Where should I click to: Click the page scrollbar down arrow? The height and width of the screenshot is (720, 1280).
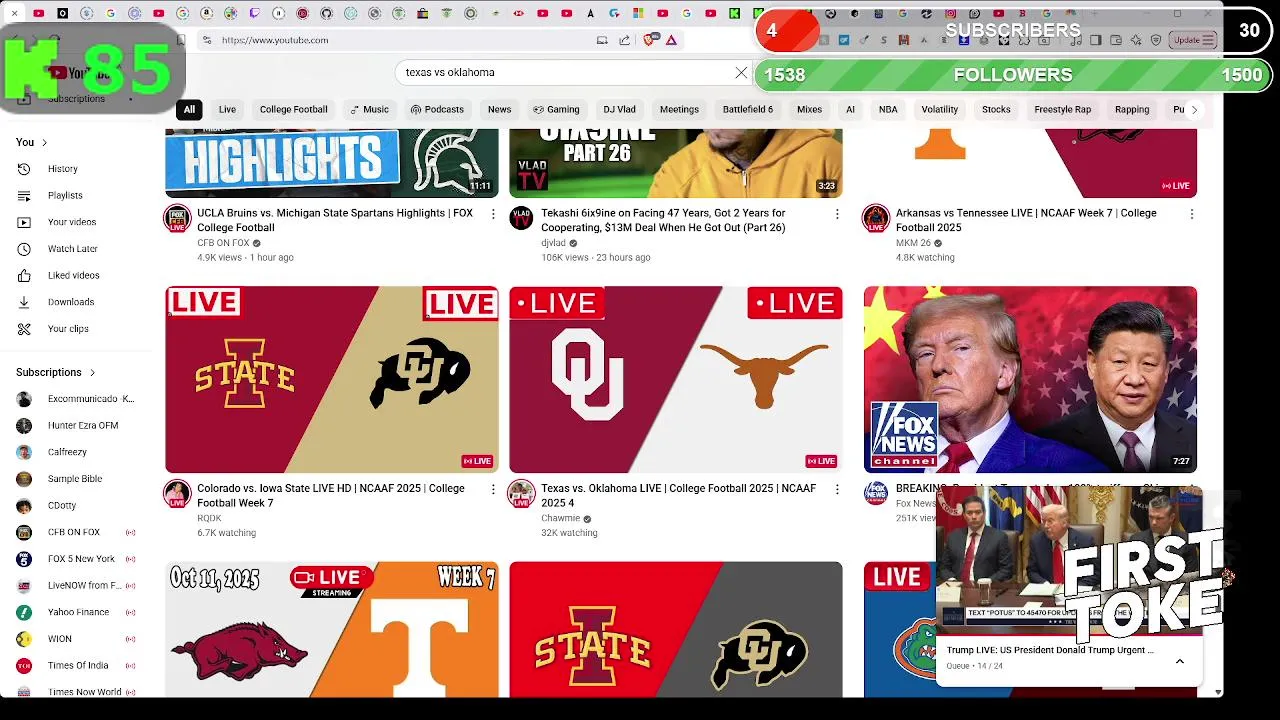(1217, 692)
